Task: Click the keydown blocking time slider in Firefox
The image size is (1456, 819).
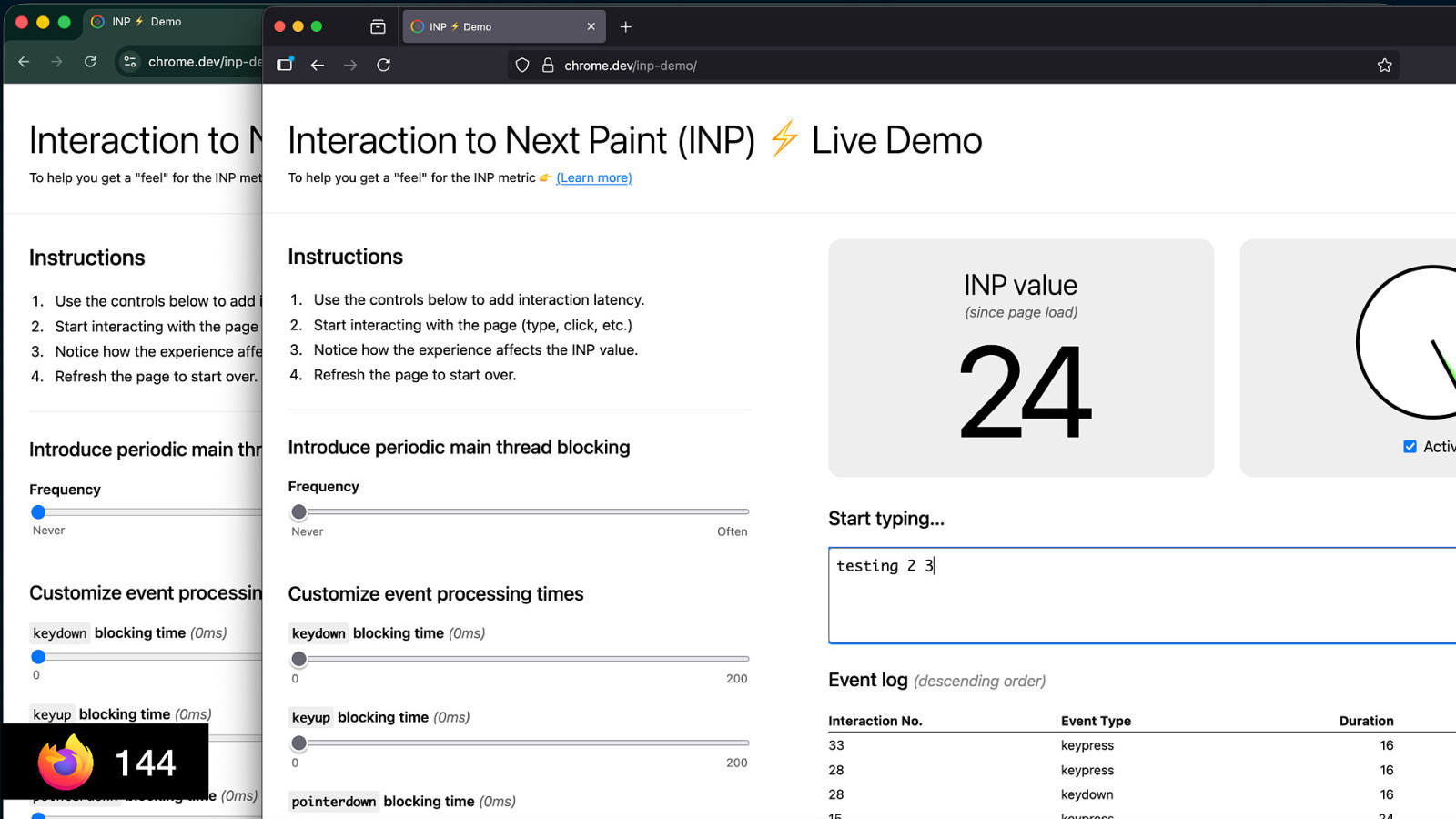Action: pyautogui.click(x=298, y=659)
